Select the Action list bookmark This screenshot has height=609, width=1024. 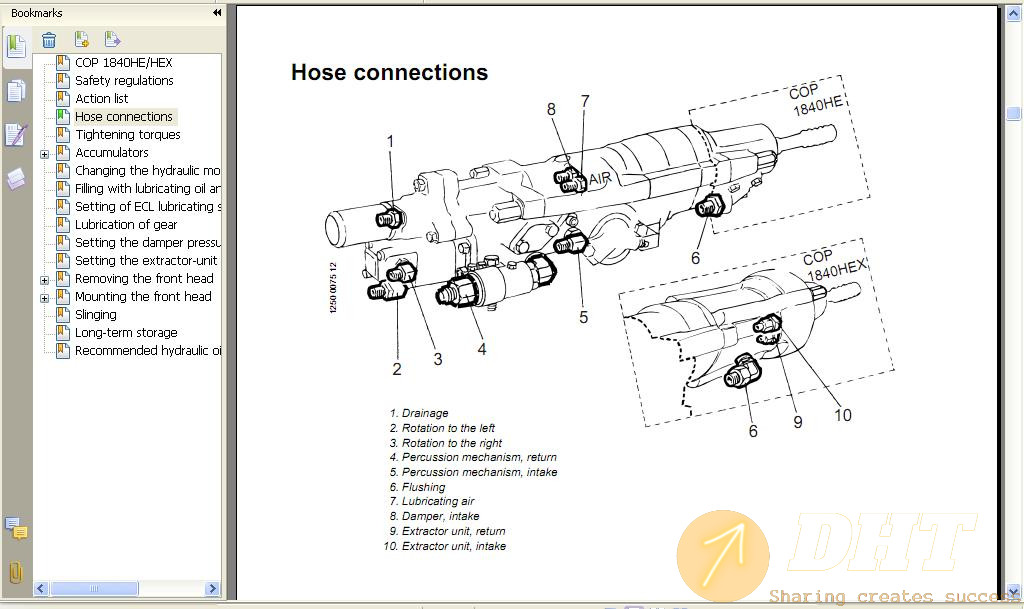101,99
